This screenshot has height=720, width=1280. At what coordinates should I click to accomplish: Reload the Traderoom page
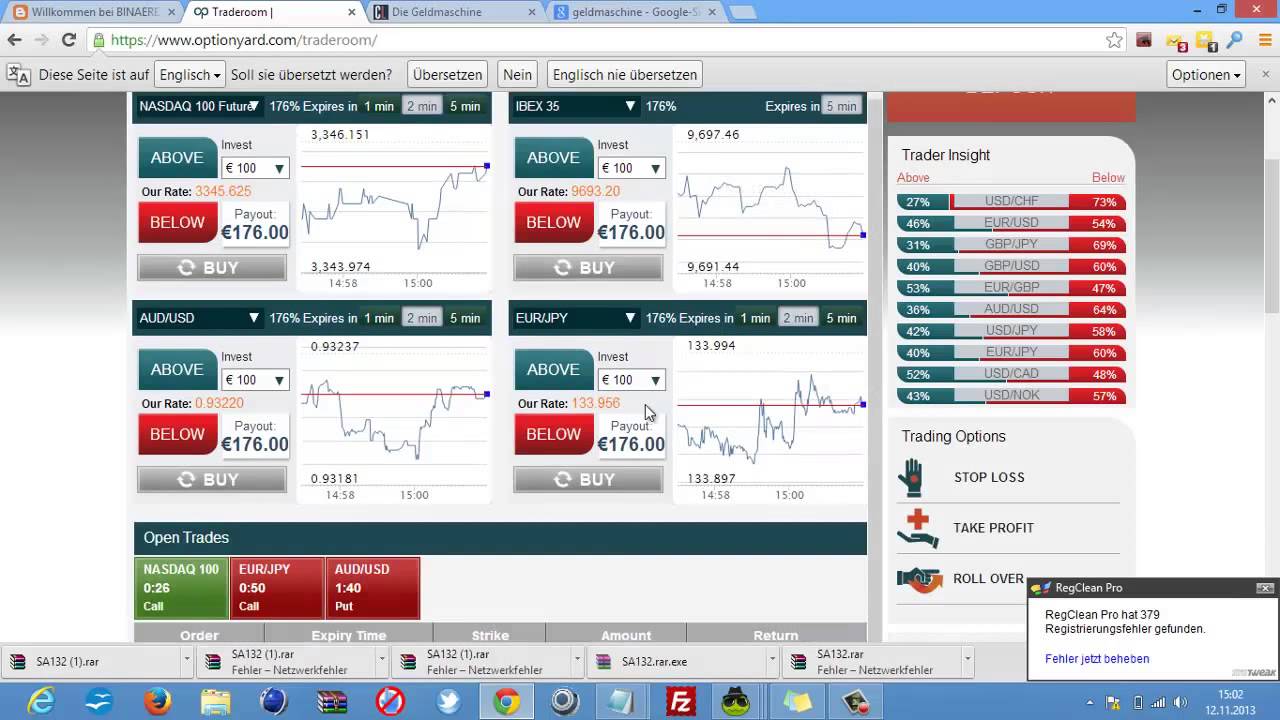click(68, 40)
